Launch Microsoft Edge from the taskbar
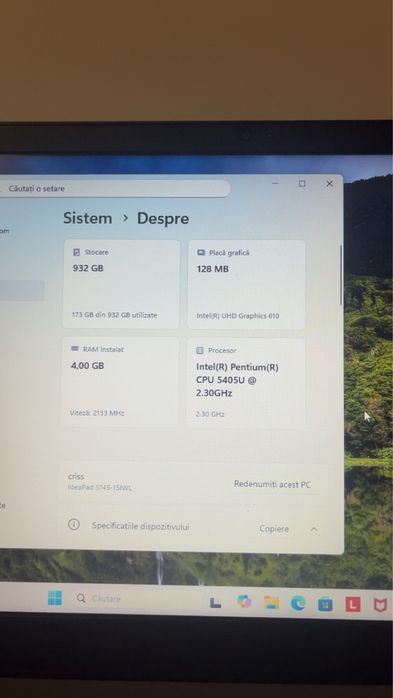Screen dimensions: 393x698 (x=298, y=603)
